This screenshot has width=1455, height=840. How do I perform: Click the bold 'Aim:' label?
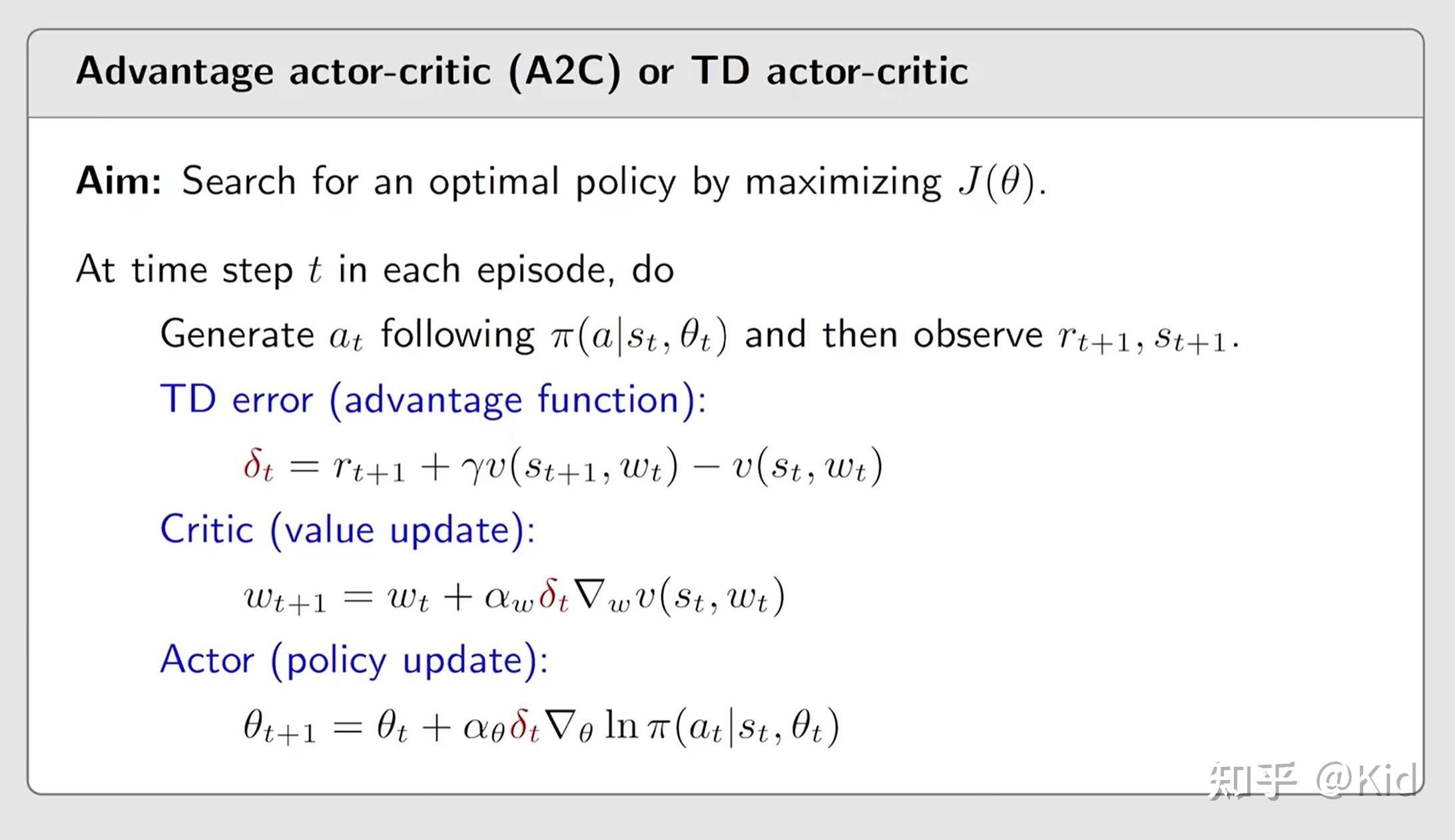[x=119, y=181]
